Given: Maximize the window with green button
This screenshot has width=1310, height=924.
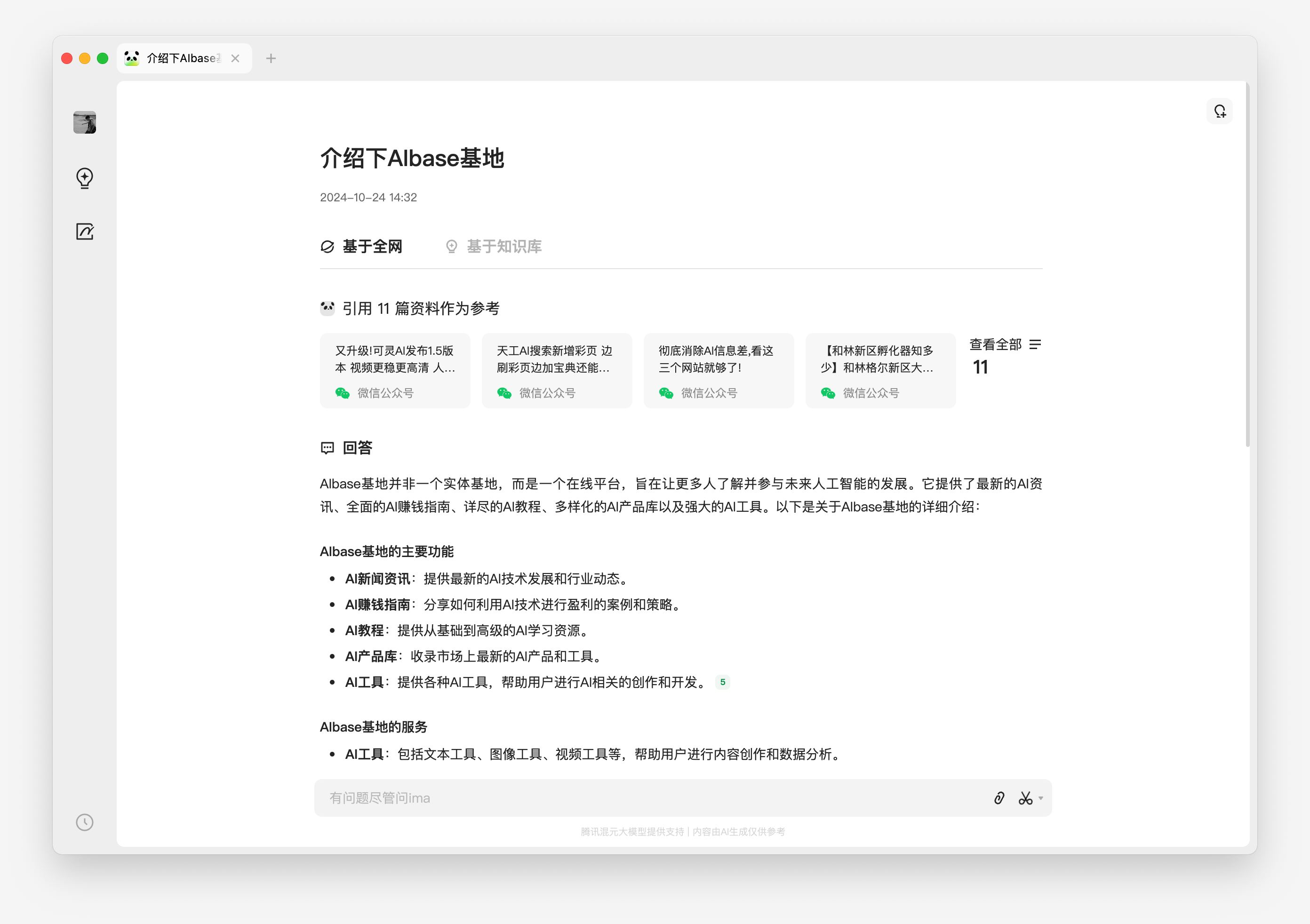Looking at the screenshot, I should pyautogui.click(x=103, y=58).
